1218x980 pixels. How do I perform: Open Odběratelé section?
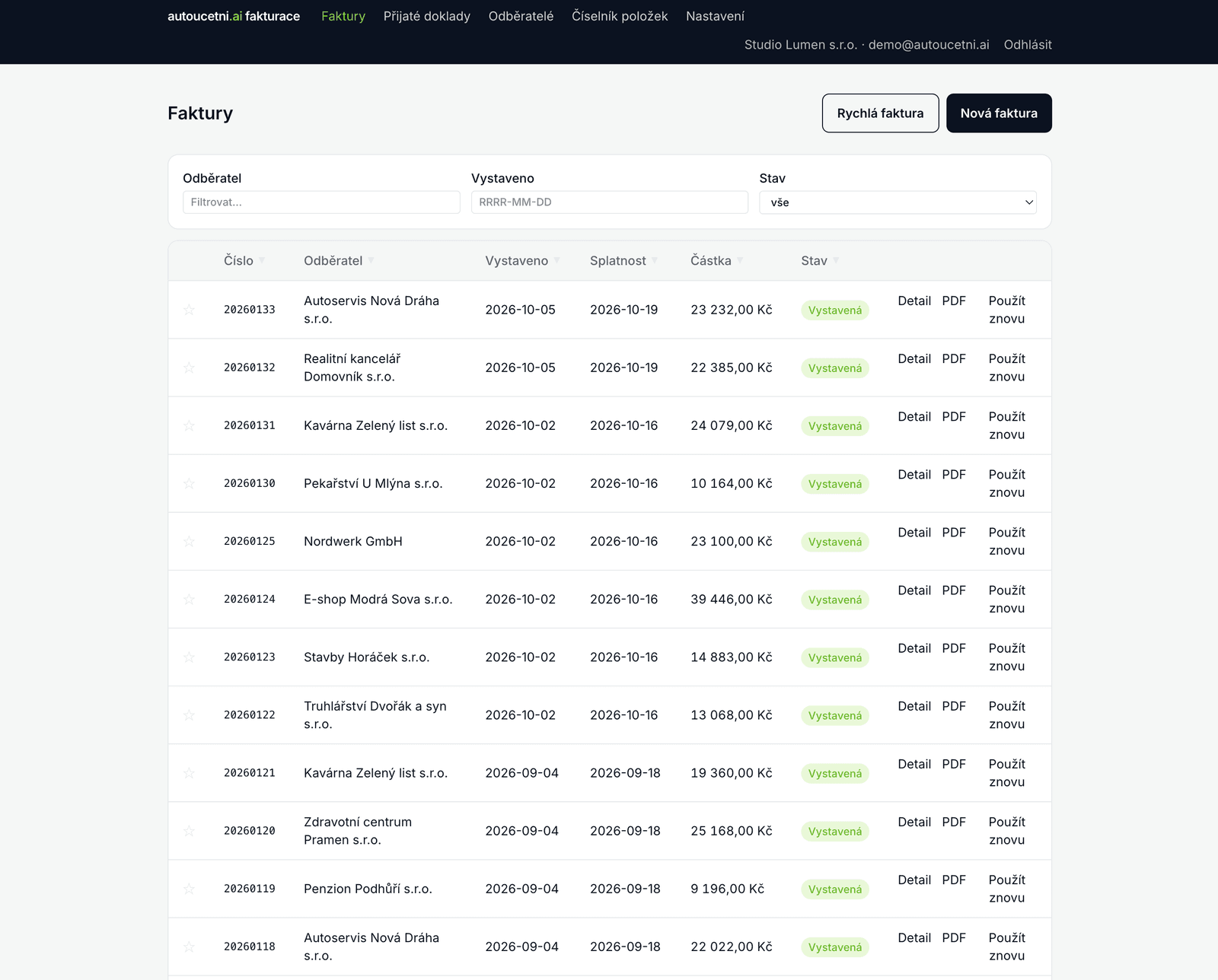click(x=521, y=16)
